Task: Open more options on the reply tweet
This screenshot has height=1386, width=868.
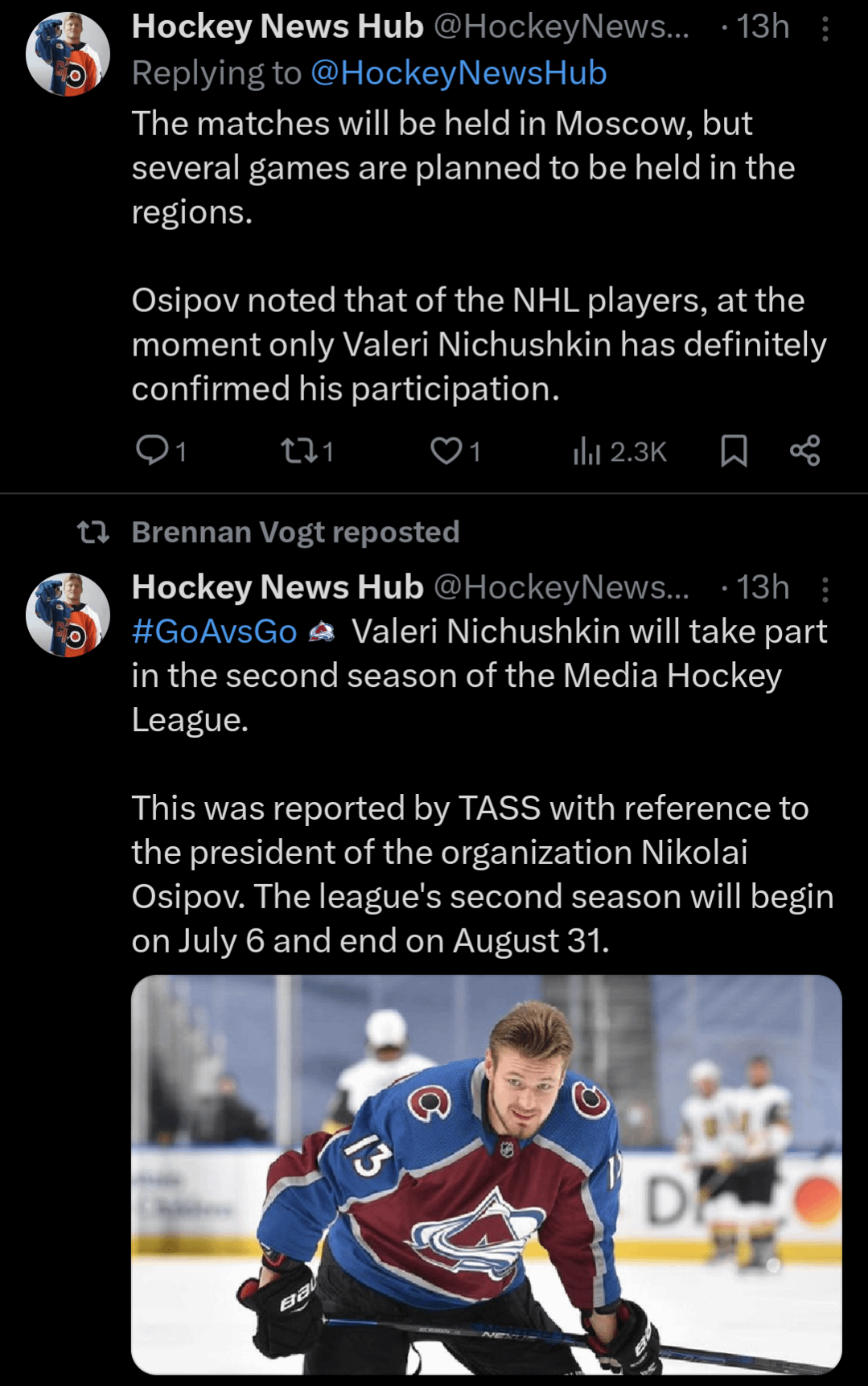Action: 825,29
